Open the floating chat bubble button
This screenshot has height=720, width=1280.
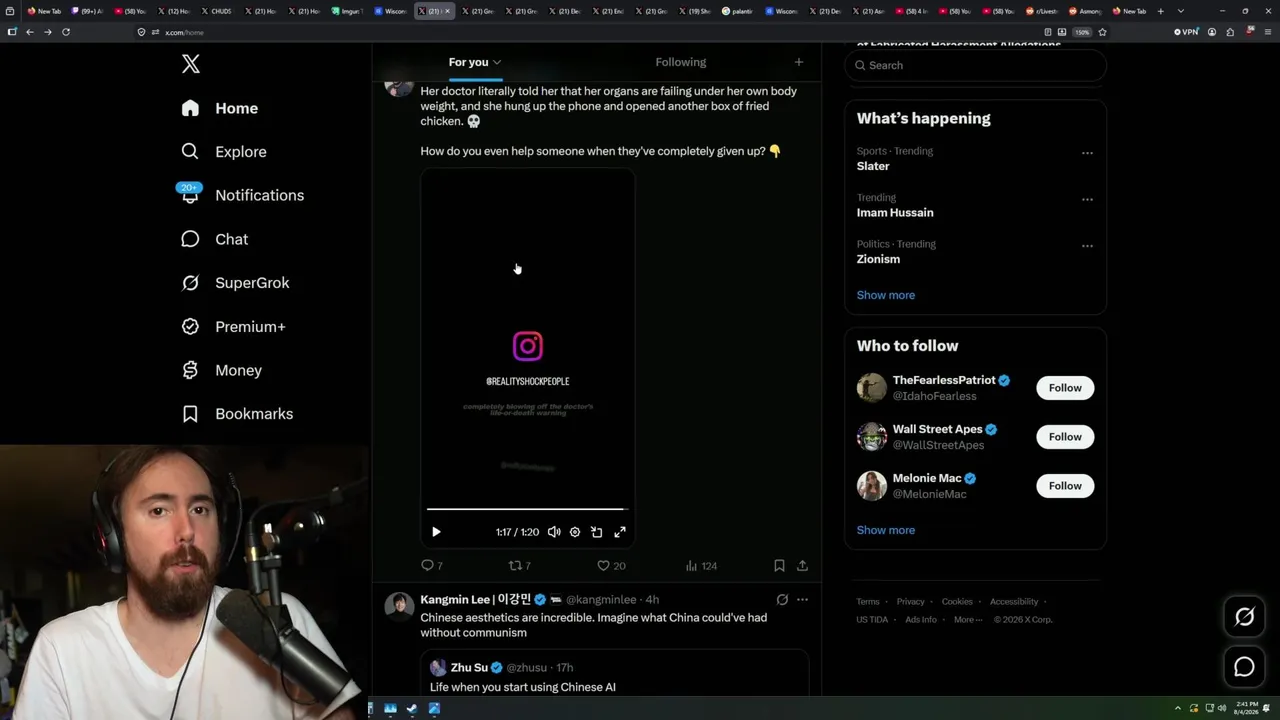click(1244, 667)
